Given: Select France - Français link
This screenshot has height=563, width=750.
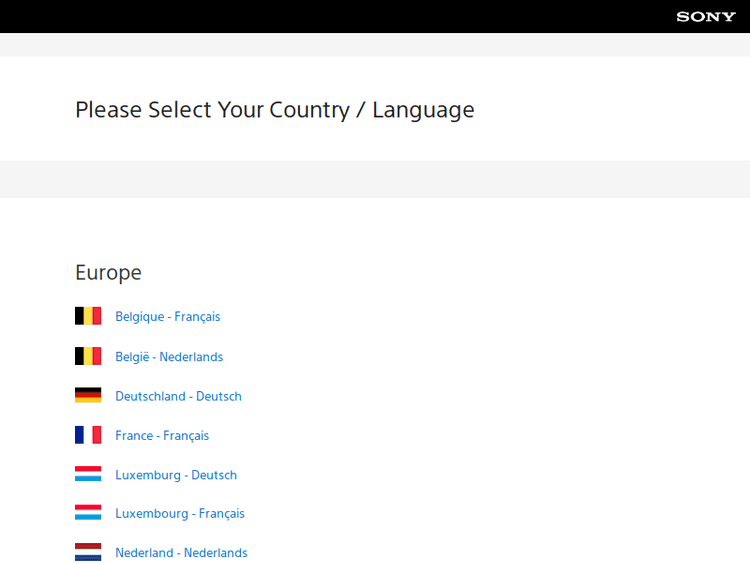Looking at the screenshot, I should [x=162, y=436].
